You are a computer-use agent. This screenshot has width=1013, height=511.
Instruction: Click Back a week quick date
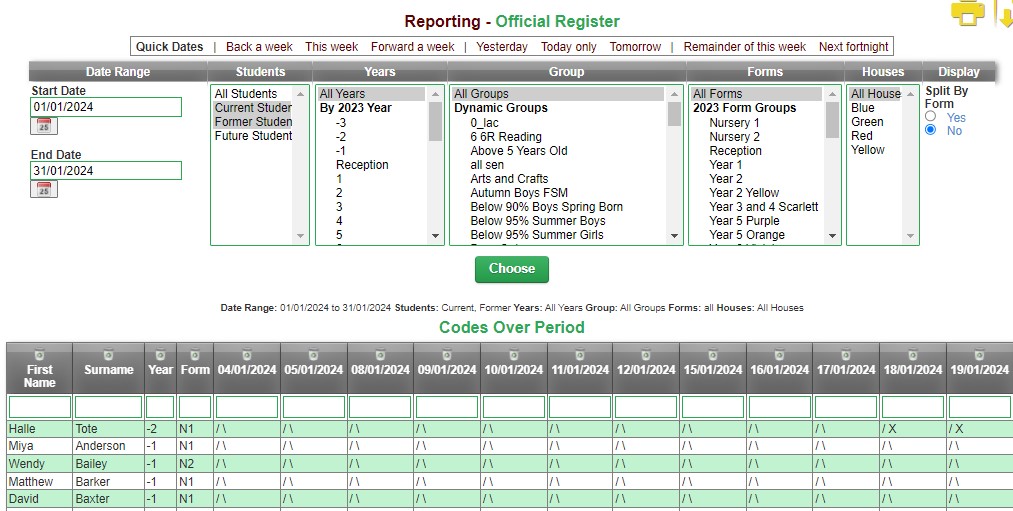(x=259, y=47)
